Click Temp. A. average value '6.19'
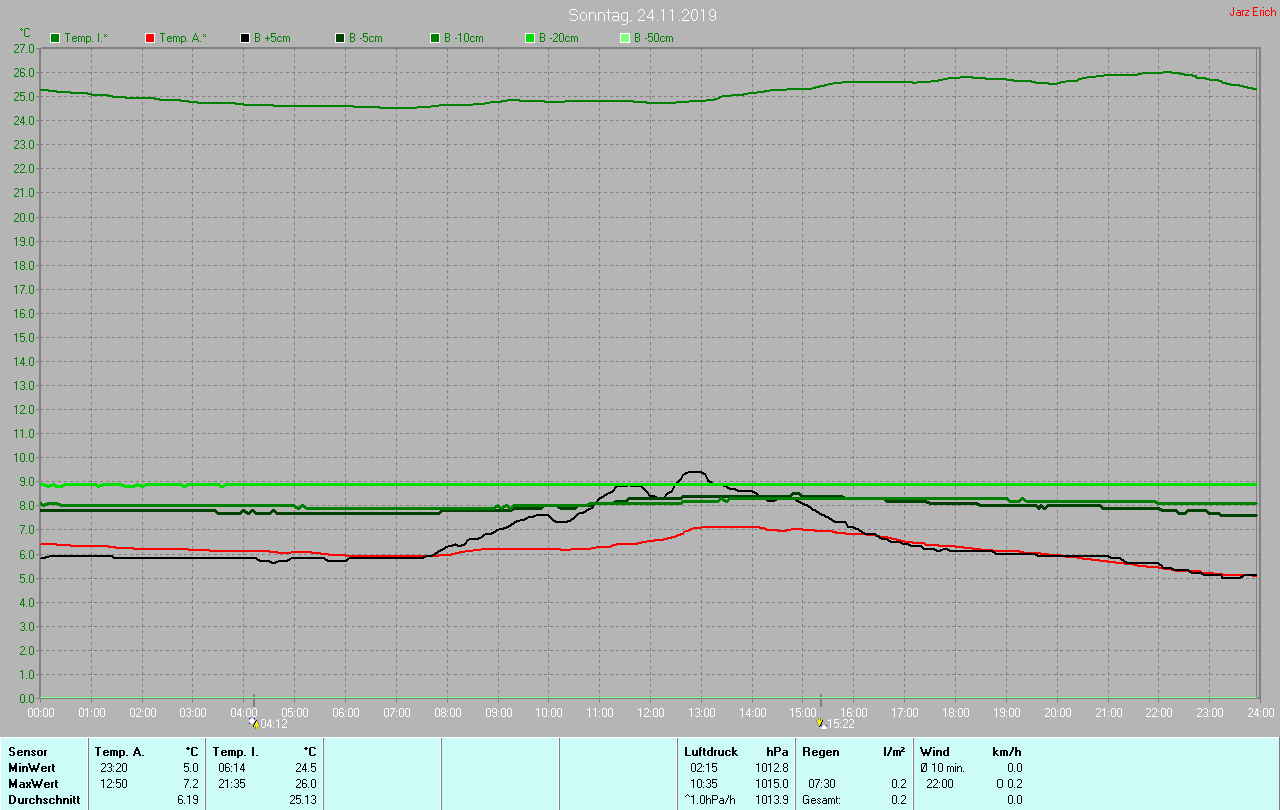This screenshot has width=1280, height=810. [188, 799]
